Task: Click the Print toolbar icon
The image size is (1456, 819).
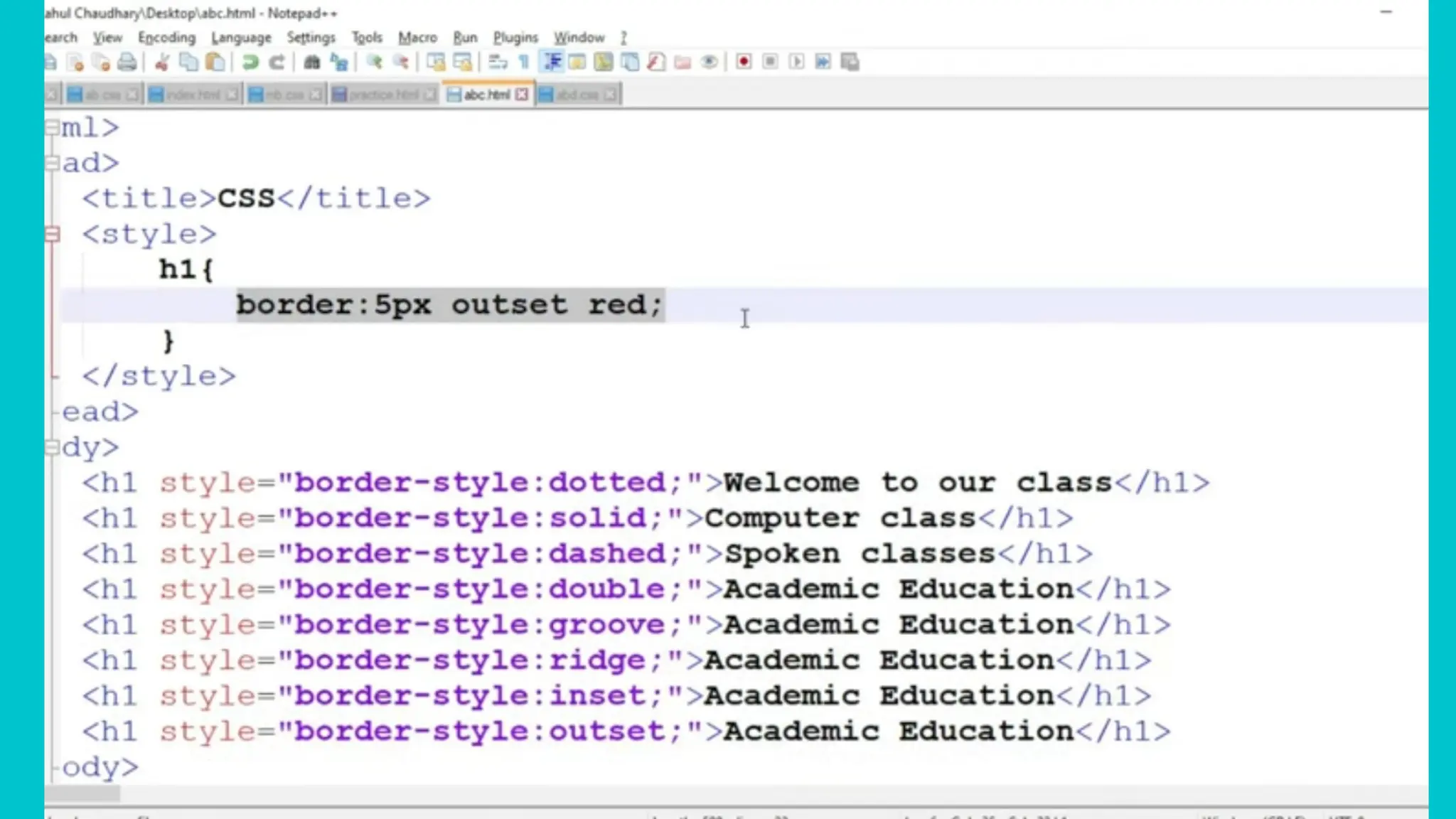Action: click(x=127, y=63)
